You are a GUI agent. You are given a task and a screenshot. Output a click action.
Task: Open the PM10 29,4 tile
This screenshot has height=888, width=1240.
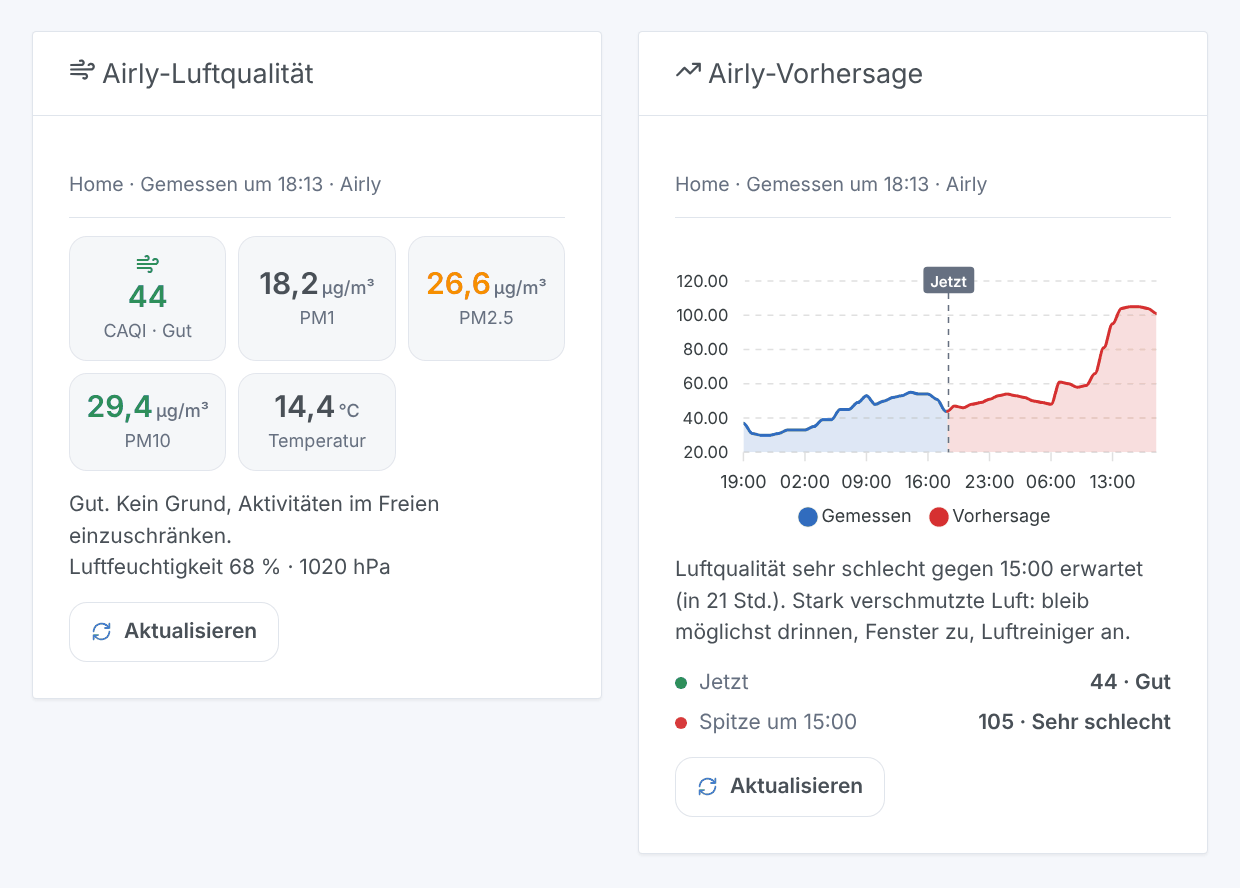(x=147, y=422)
